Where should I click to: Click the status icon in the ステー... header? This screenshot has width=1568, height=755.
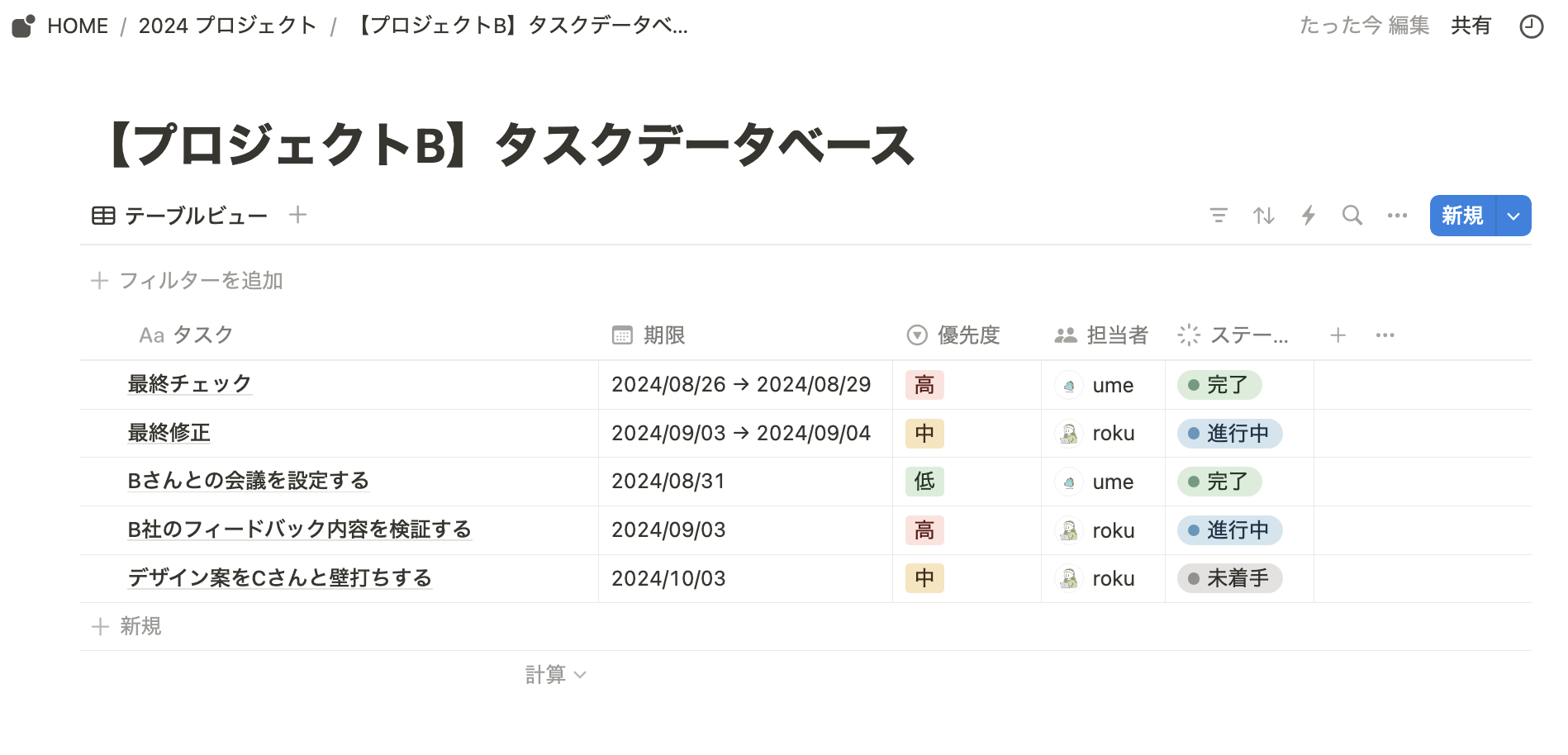[x=1188, y=335]
